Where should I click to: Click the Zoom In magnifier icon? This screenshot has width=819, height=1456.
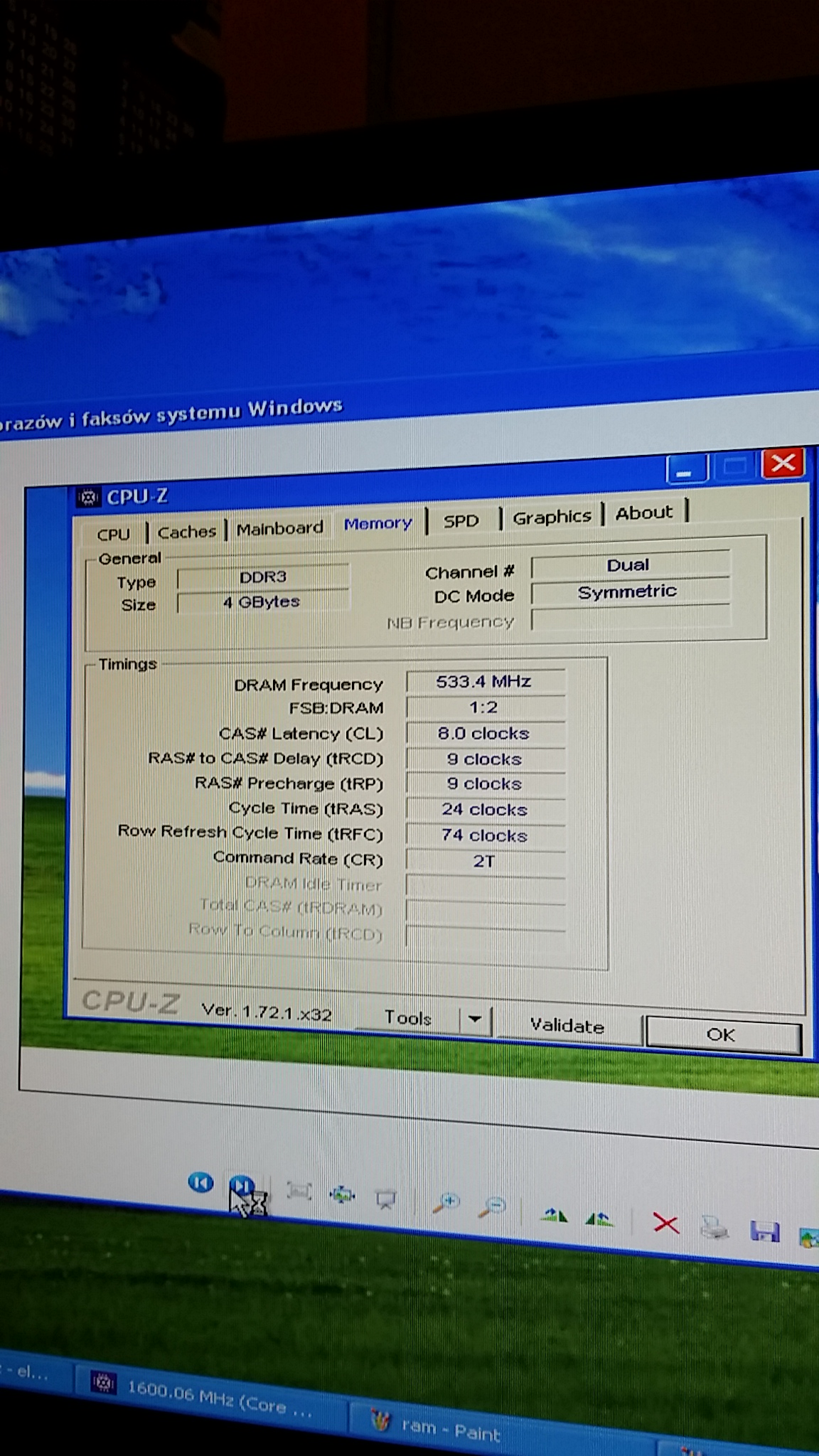pos(446,1204)
